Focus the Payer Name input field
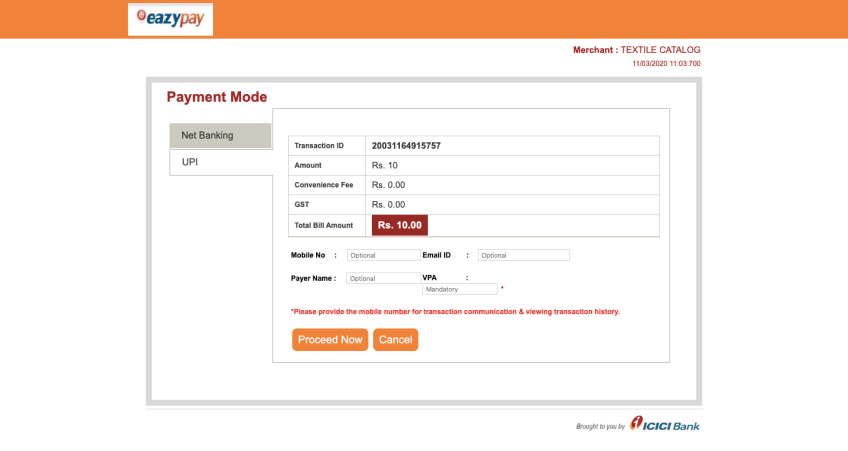848x451 pixels. pyautogui.click(x=383, y=278)
